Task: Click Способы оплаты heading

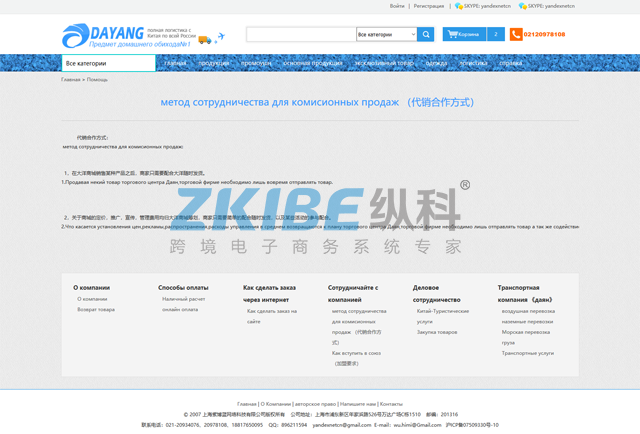Action: coord(183,288)
